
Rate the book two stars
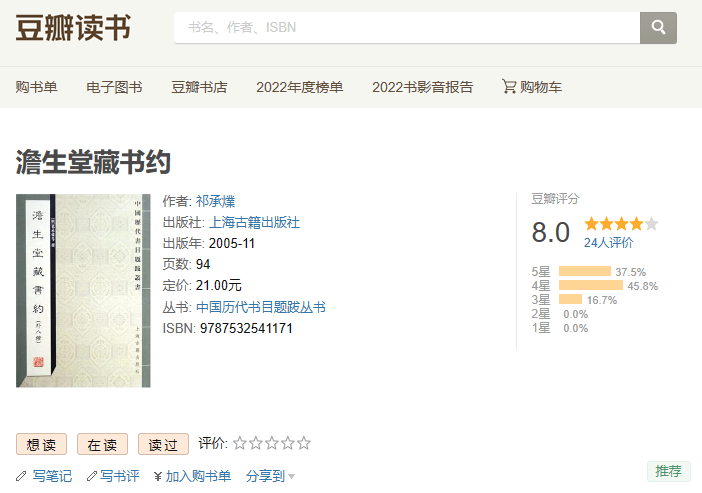pos(256,443)
